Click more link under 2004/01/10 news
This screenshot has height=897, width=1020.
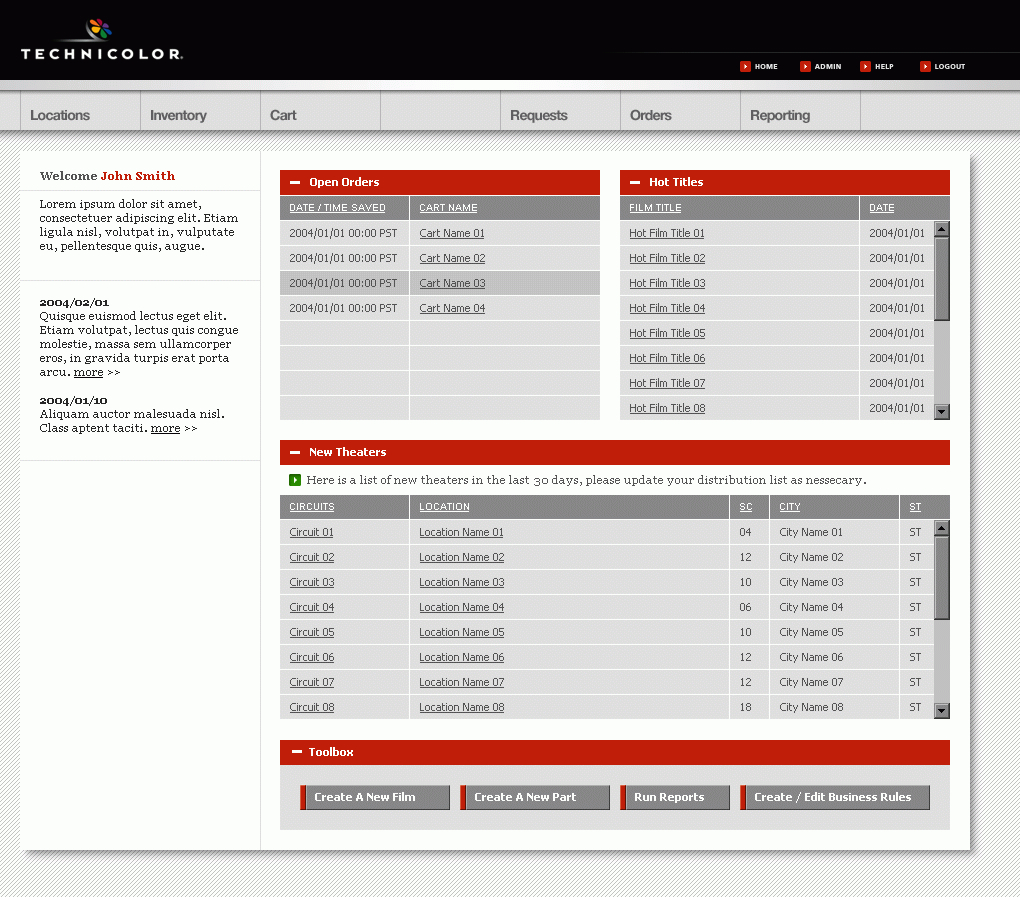click(165, 428)
